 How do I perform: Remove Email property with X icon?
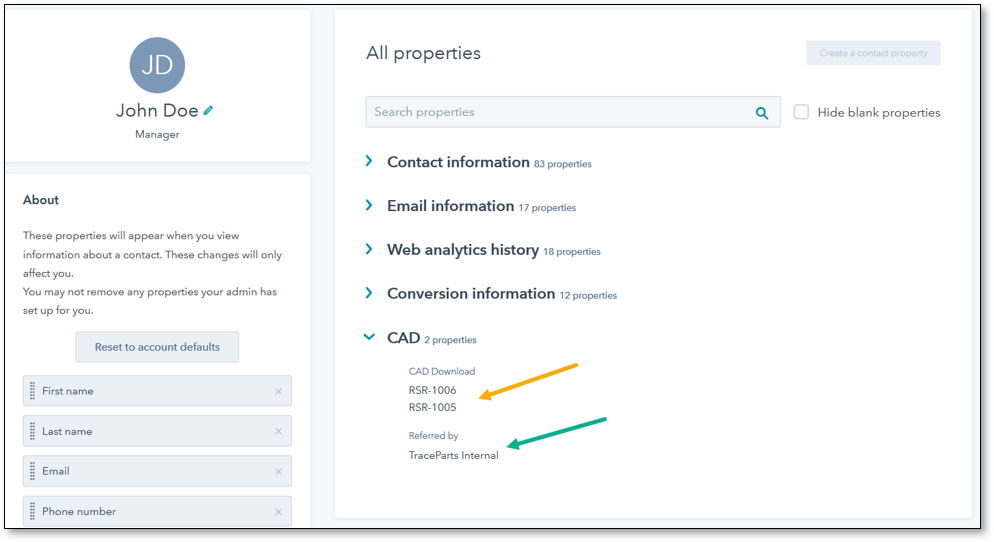[x=278, y=471]
